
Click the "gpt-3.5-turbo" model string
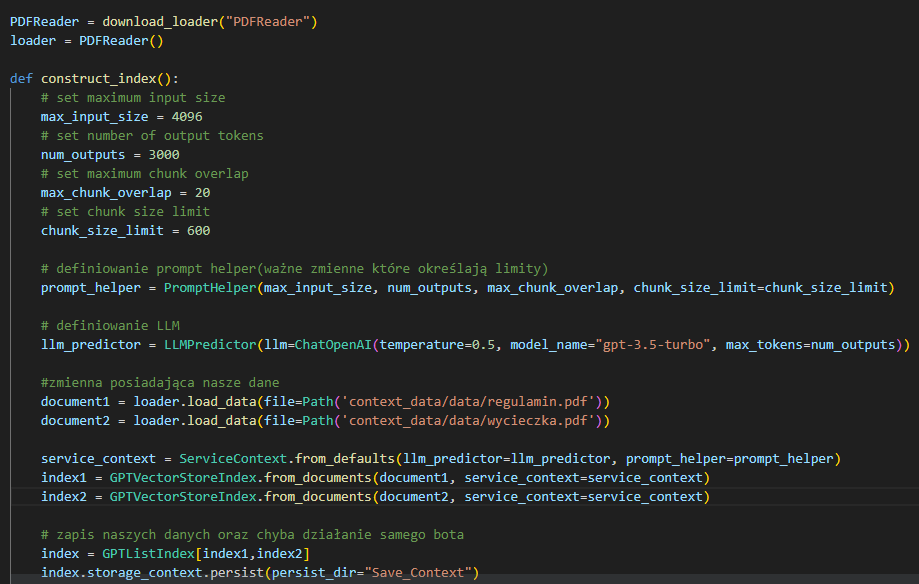coord(656,345)
